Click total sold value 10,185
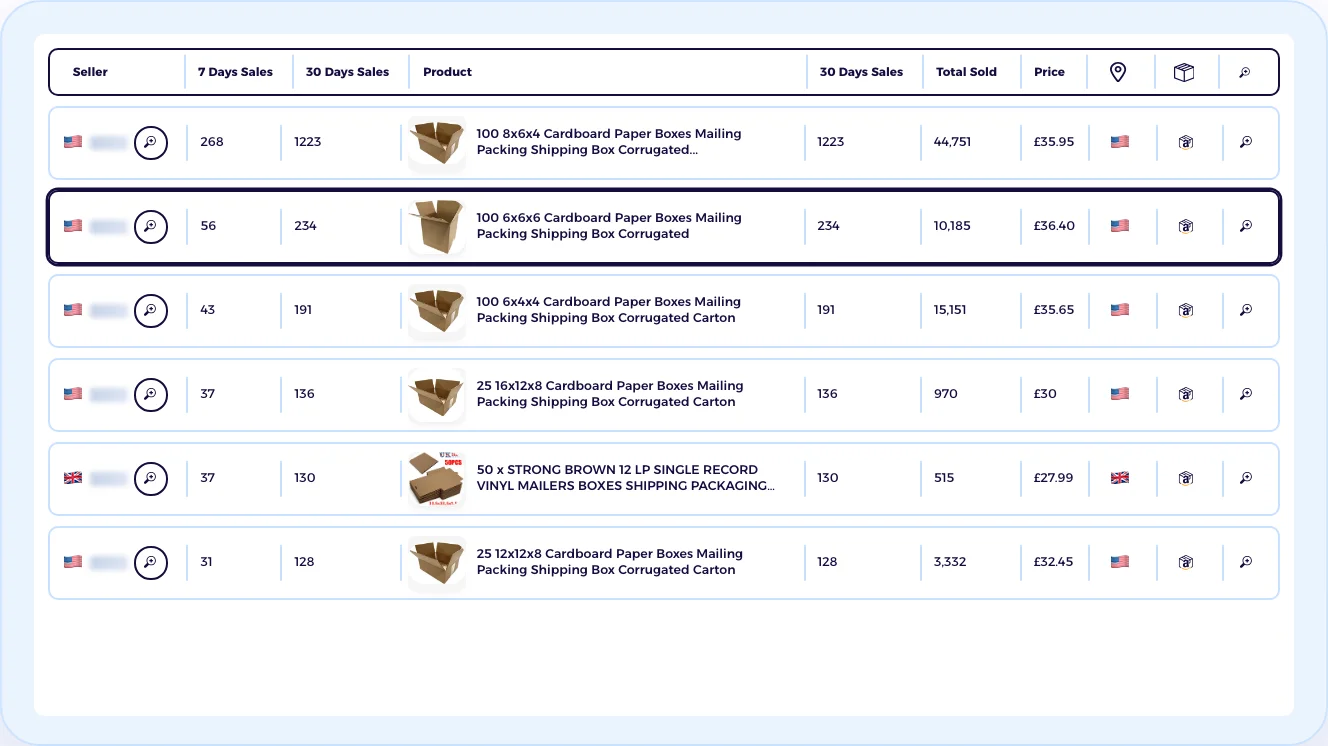This screenshot has width=1328, height=746. (952, 226)
